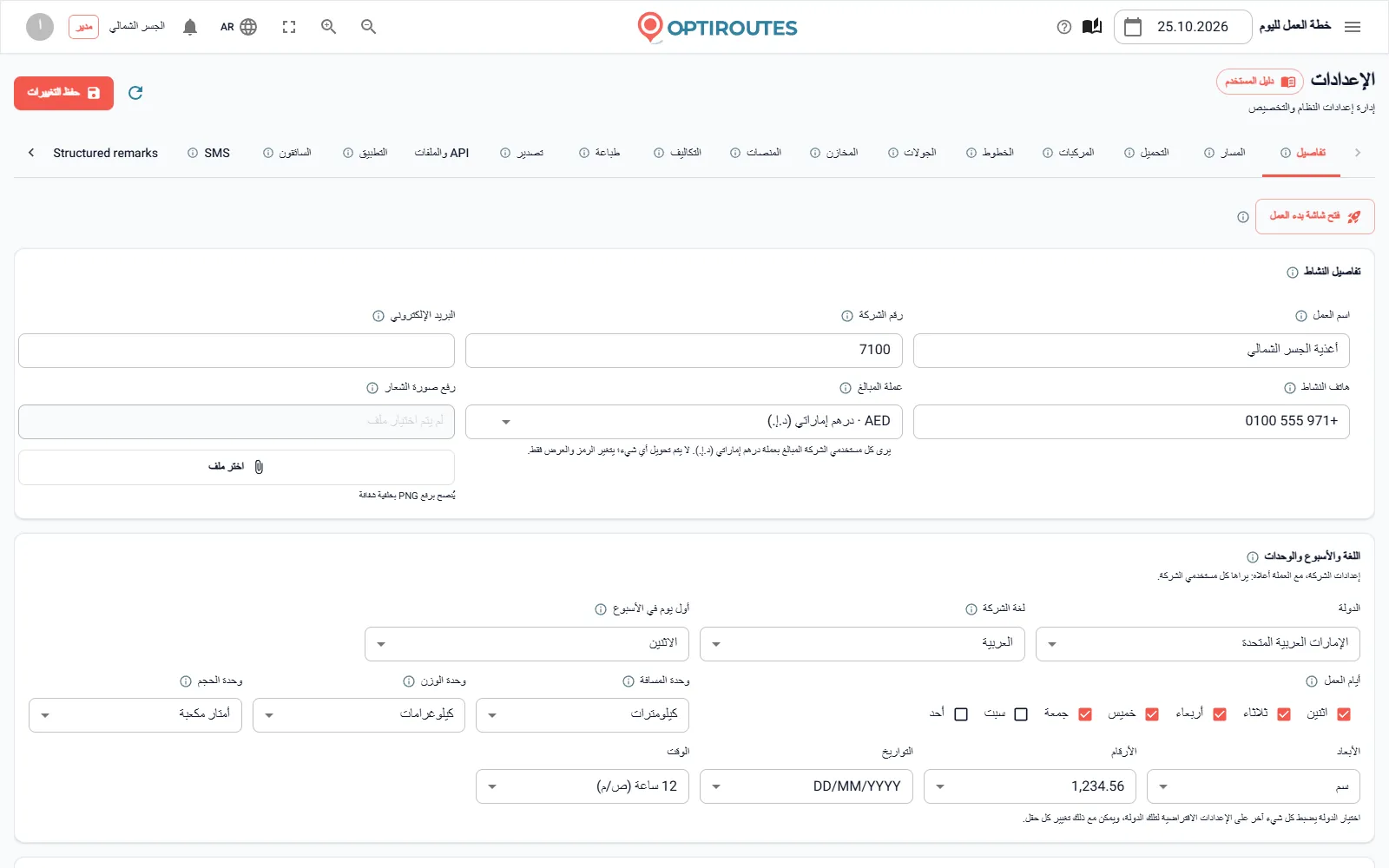This screenshot has height=868, width=1389.
Task: Open the calendar date picker icon
Action: (x=1133, y=27)
